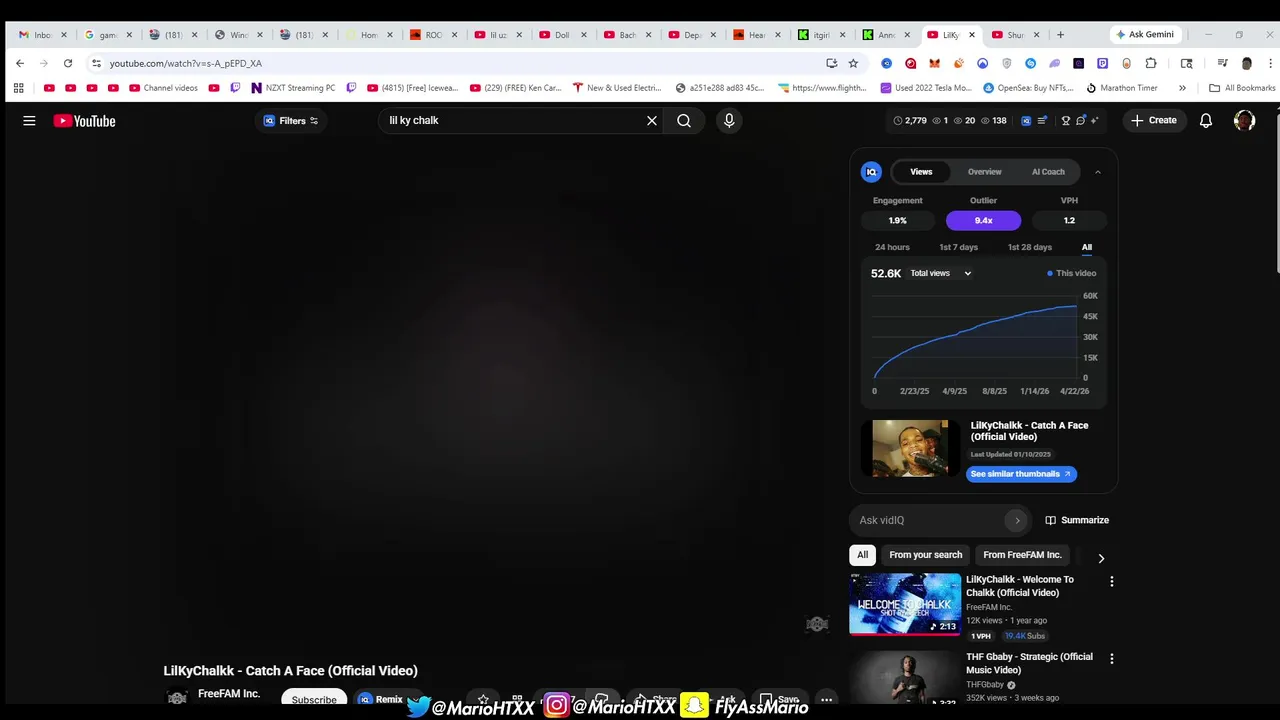1280x720 pixels.
Task: Open FreeFAM Inc. channel link
Action: (x=229, y=693)
